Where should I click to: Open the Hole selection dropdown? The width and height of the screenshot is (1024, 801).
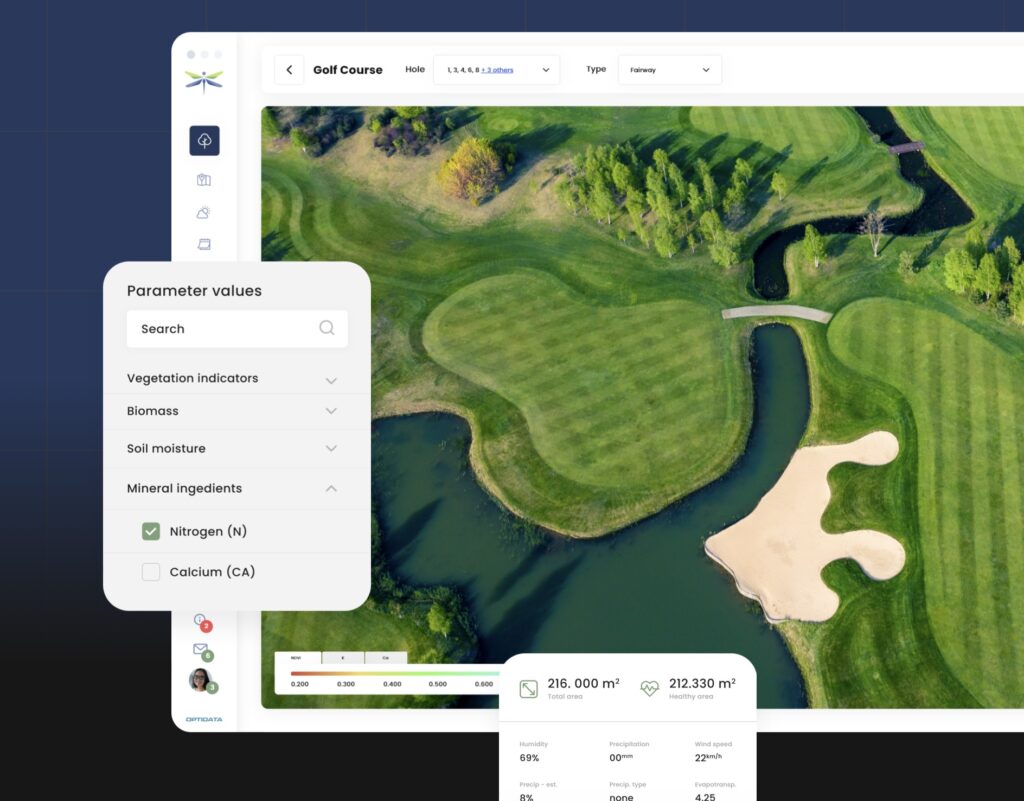pos(546,70)
